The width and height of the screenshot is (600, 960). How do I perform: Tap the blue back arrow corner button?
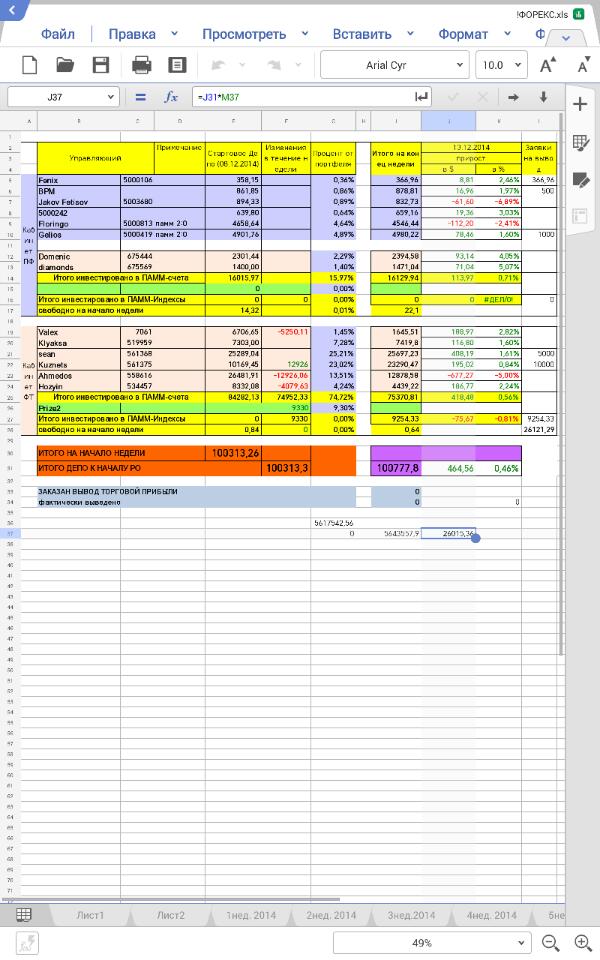pos(12,10)
